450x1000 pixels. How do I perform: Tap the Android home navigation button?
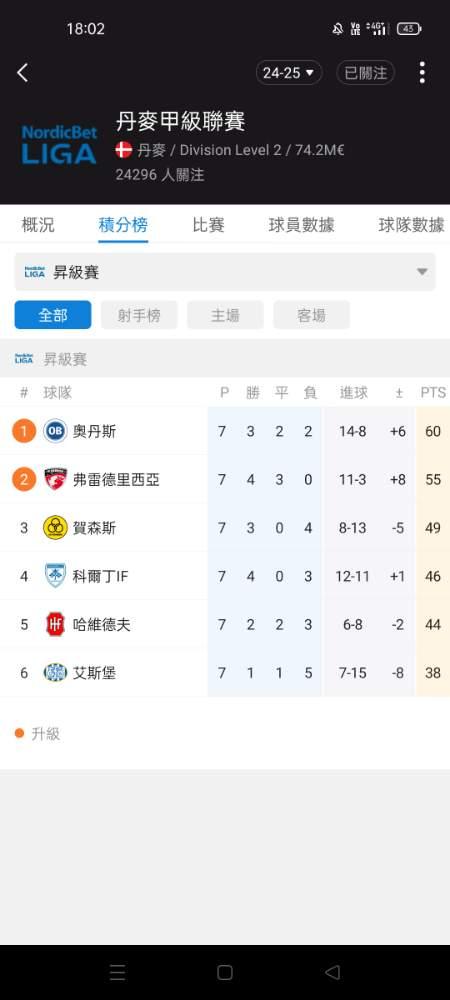pyautogui.click(x=224, y=972)
